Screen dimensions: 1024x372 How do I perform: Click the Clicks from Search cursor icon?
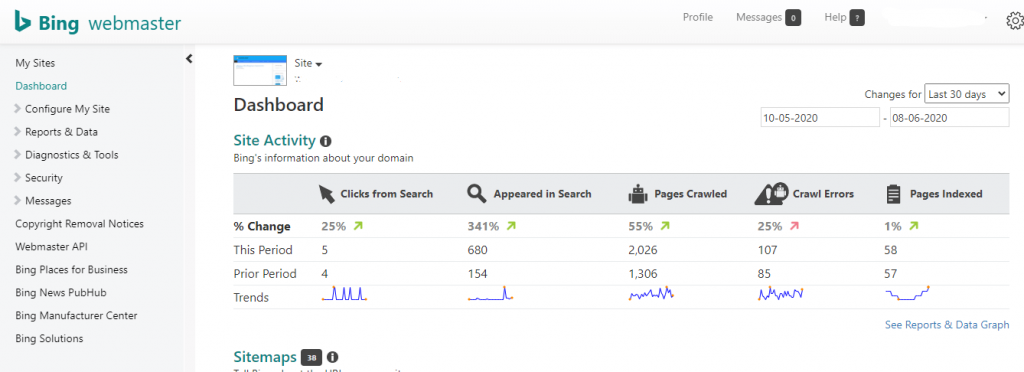(x=326, y=194)
